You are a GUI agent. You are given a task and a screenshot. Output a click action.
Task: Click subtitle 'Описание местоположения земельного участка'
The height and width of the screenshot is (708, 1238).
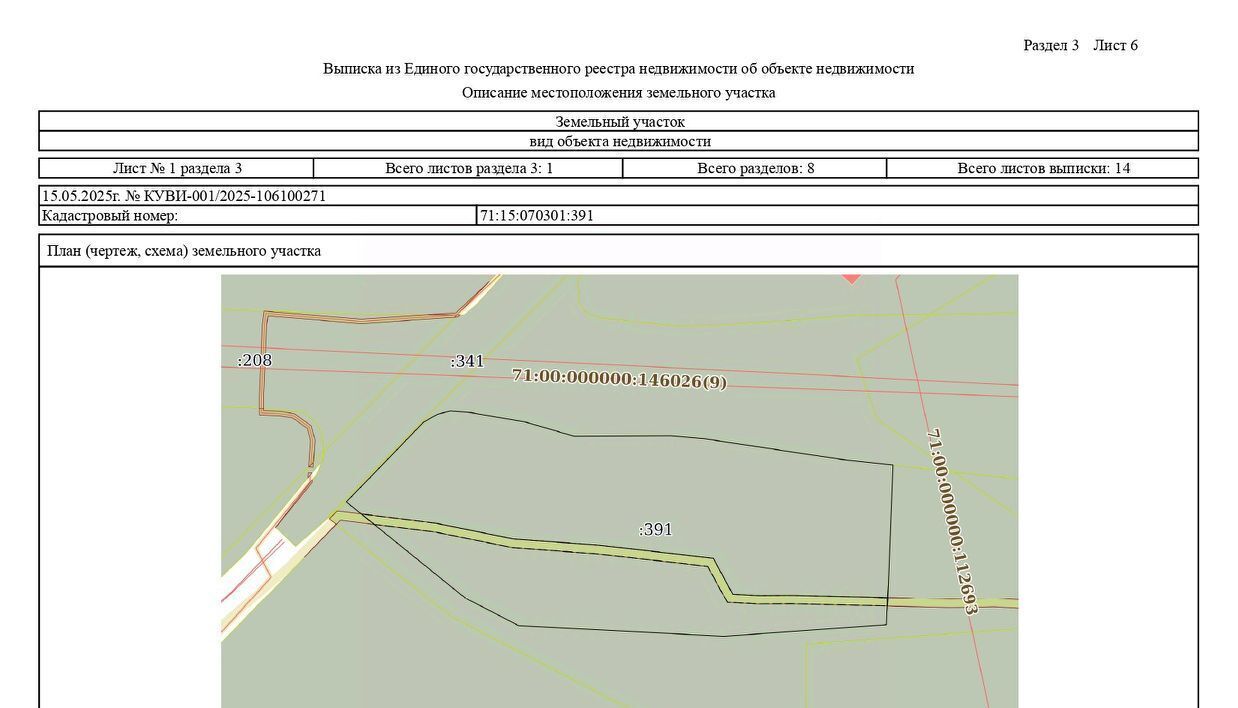[x=618, y=93]
